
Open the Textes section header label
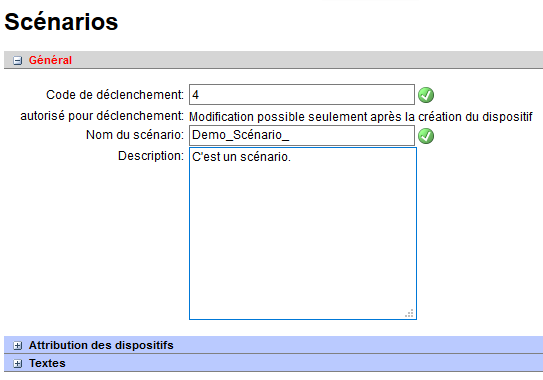(47, 363)
